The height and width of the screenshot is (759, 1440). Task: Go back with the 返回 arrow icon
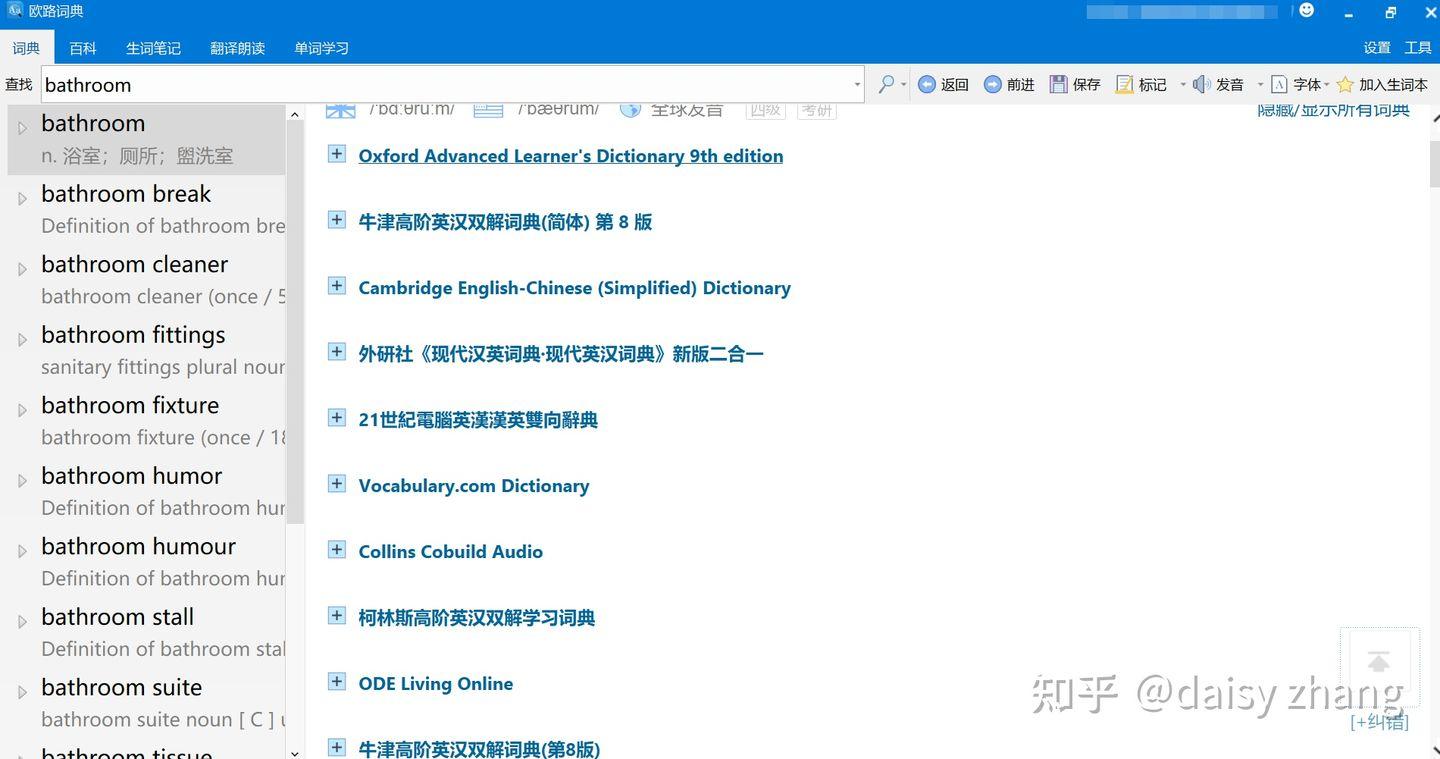(x=927, y=85)
